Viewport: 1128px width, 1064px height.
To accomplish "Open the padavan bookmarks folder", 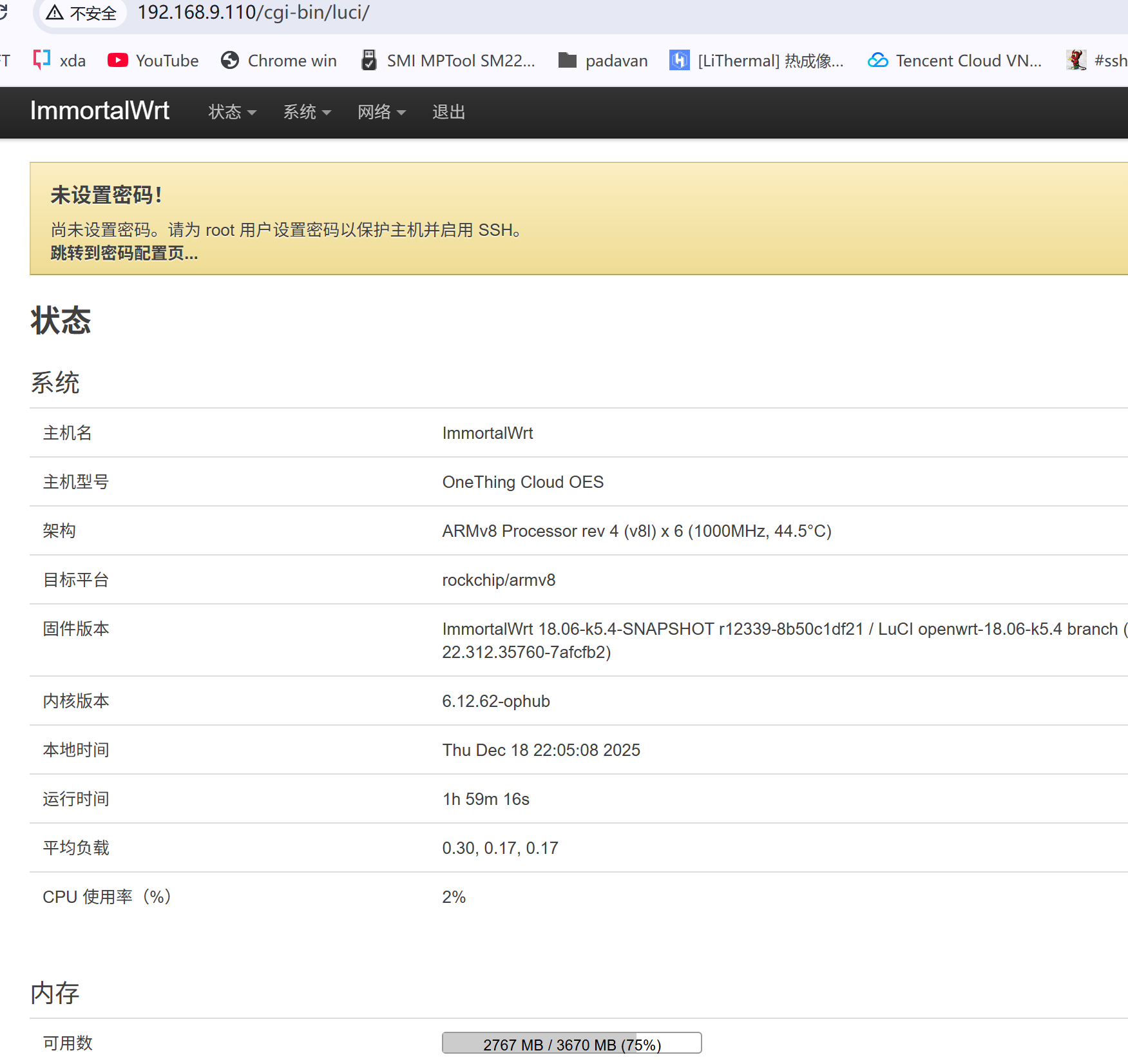I will tap(616, 60).
